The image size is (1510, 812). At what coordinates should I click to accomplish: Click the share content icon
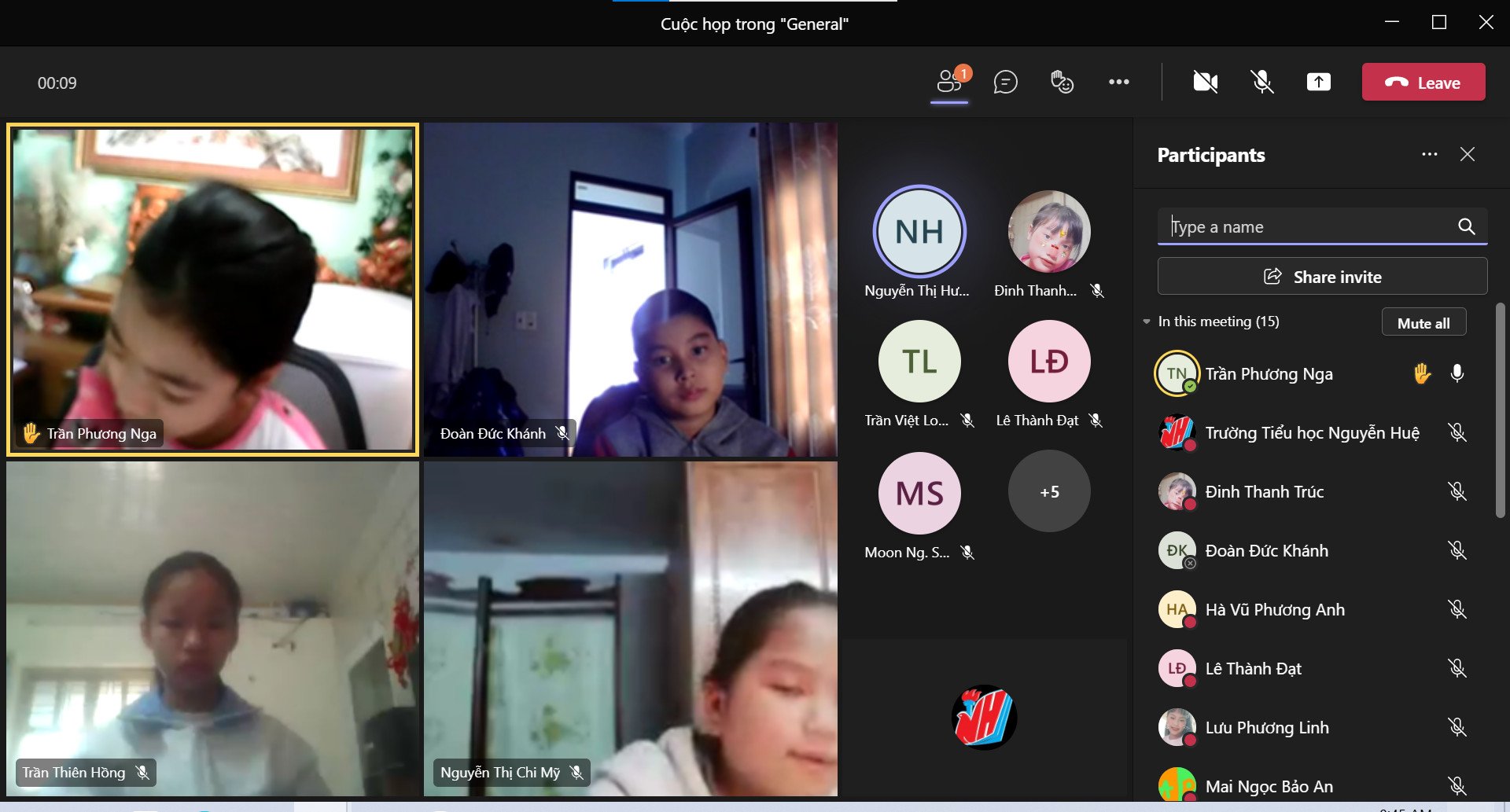(1318, 82)
